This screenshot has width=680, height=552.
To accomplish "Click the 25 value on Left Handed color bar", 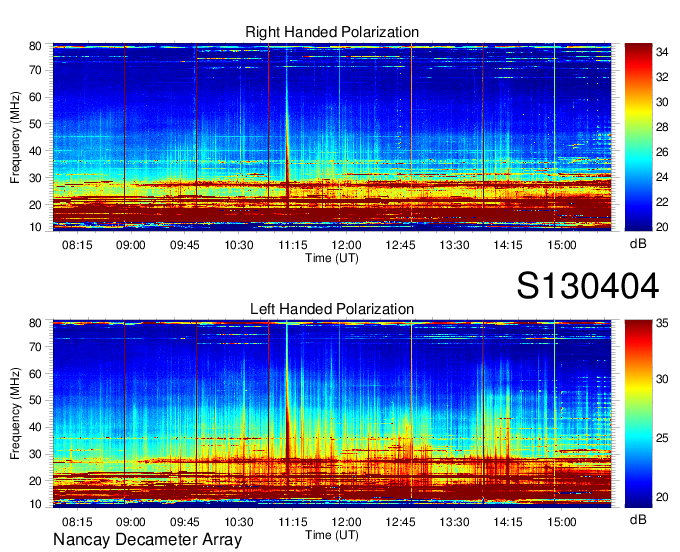I will pos(662,438).
